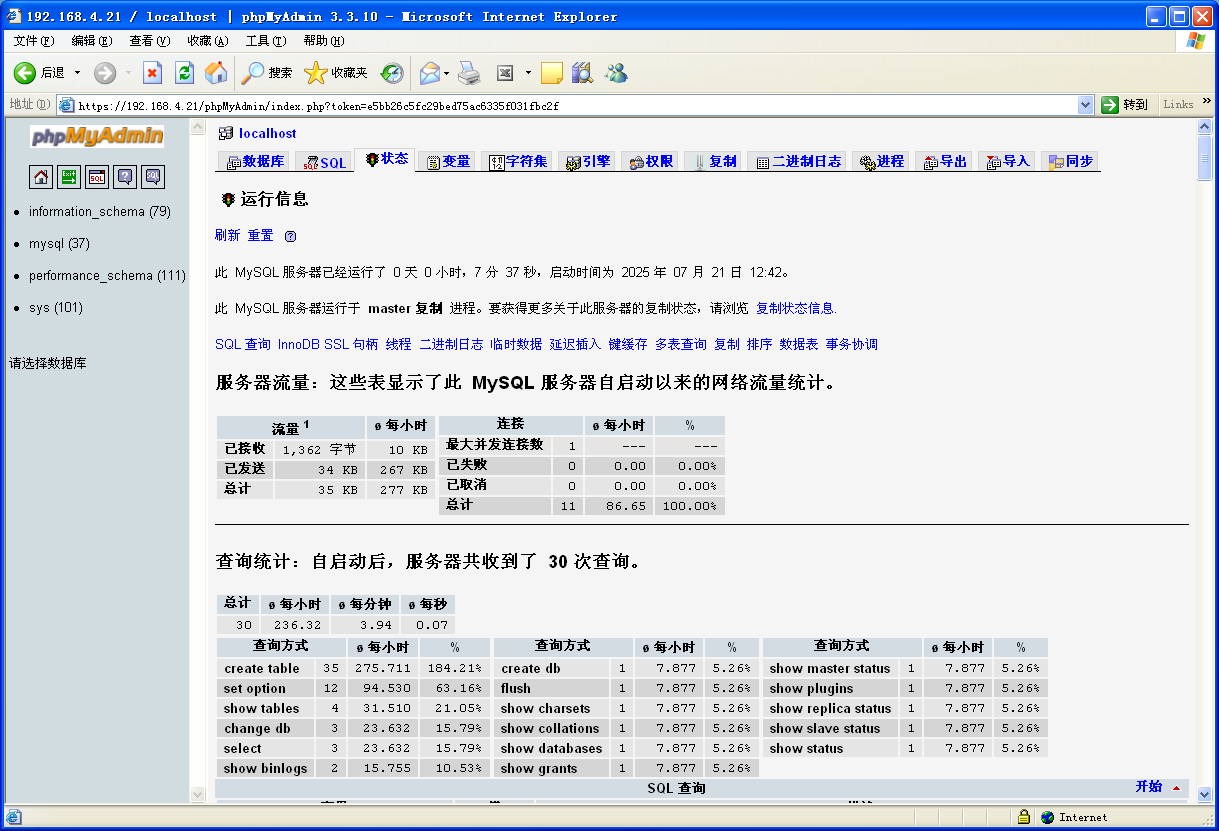Click the phpMyAdmin Home icon in sidebar

coord(41,177)
